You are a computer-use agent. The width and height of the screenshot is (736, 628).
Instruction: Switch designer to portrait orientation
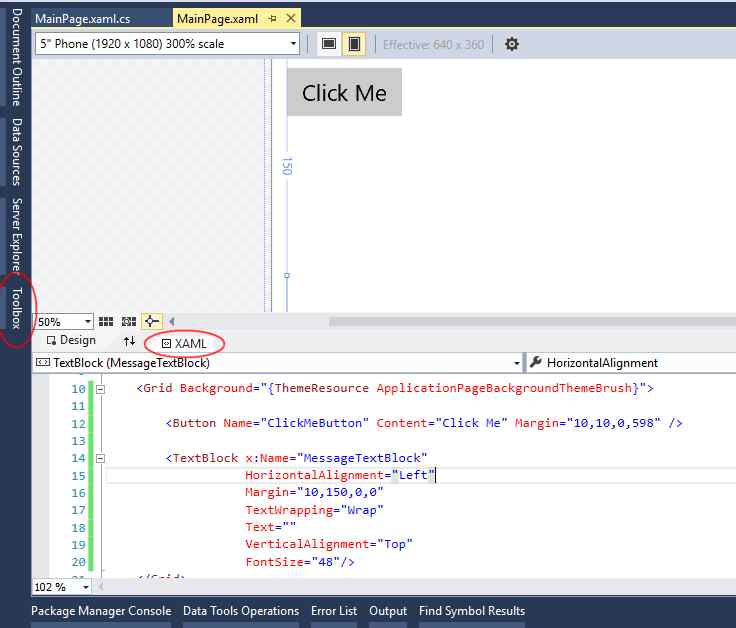pyautogui.click(x=354, y=44)
